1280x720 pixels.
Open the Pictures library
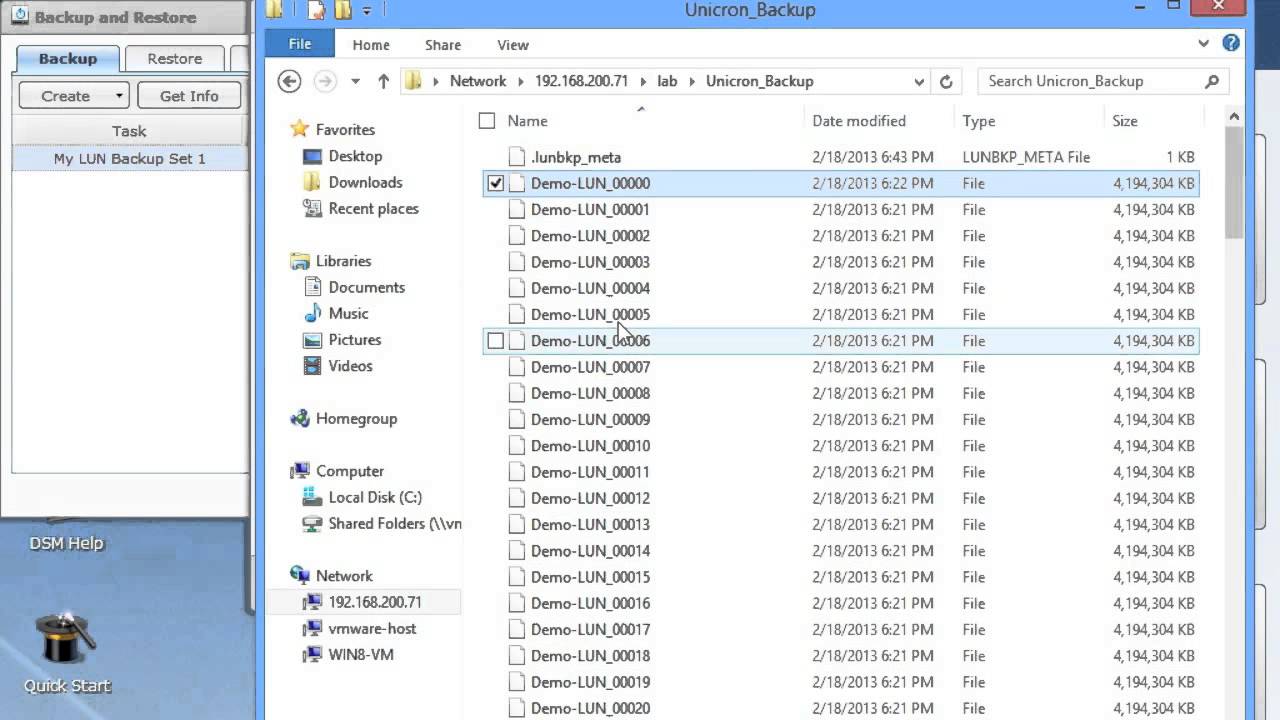(x=354, y=340)
